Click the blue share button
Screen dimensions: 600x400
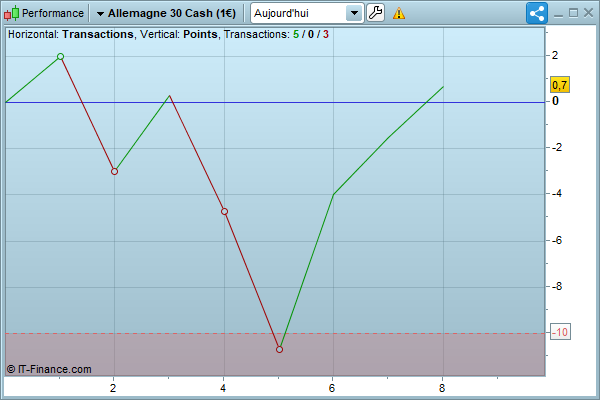tap(537, 13)
